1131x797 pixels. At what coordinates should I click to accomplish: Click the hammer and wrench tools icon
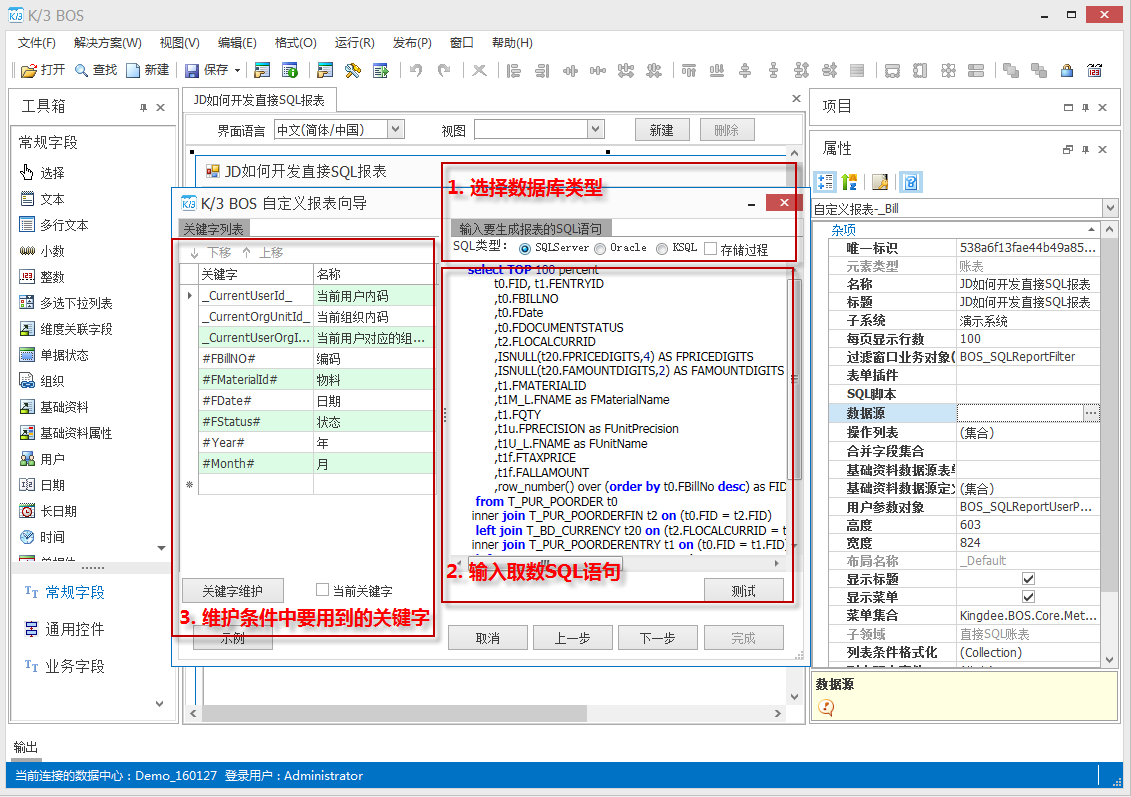tap(353, 70)
